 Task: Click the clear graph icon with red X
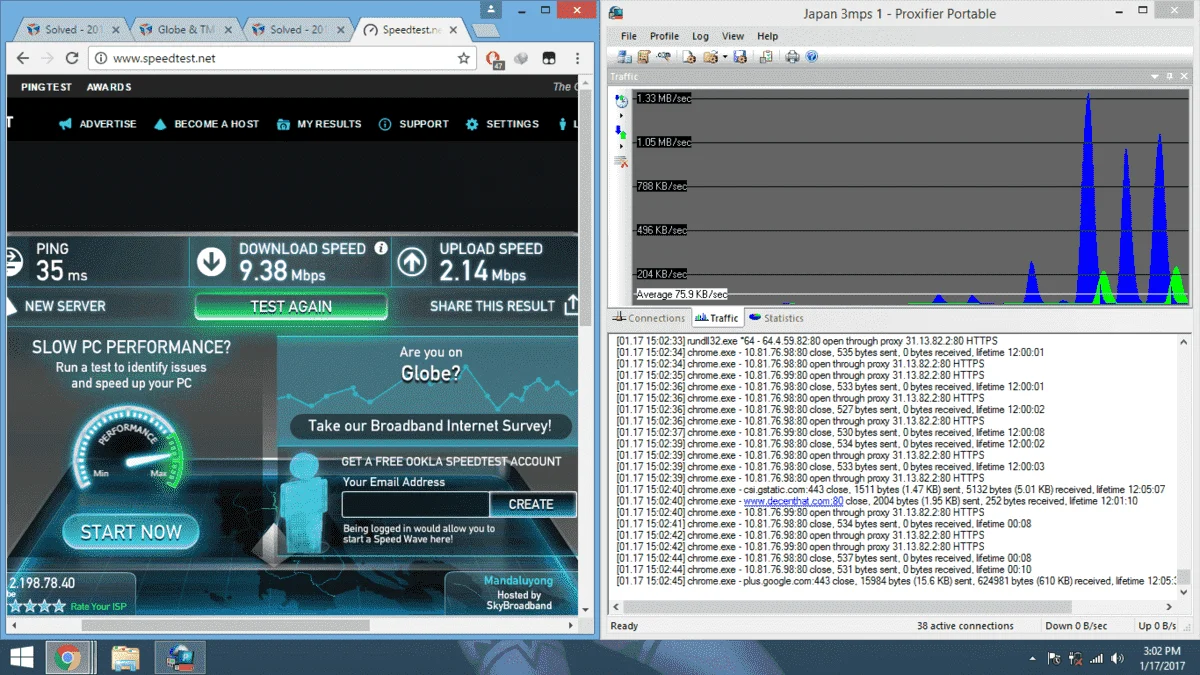621,161
